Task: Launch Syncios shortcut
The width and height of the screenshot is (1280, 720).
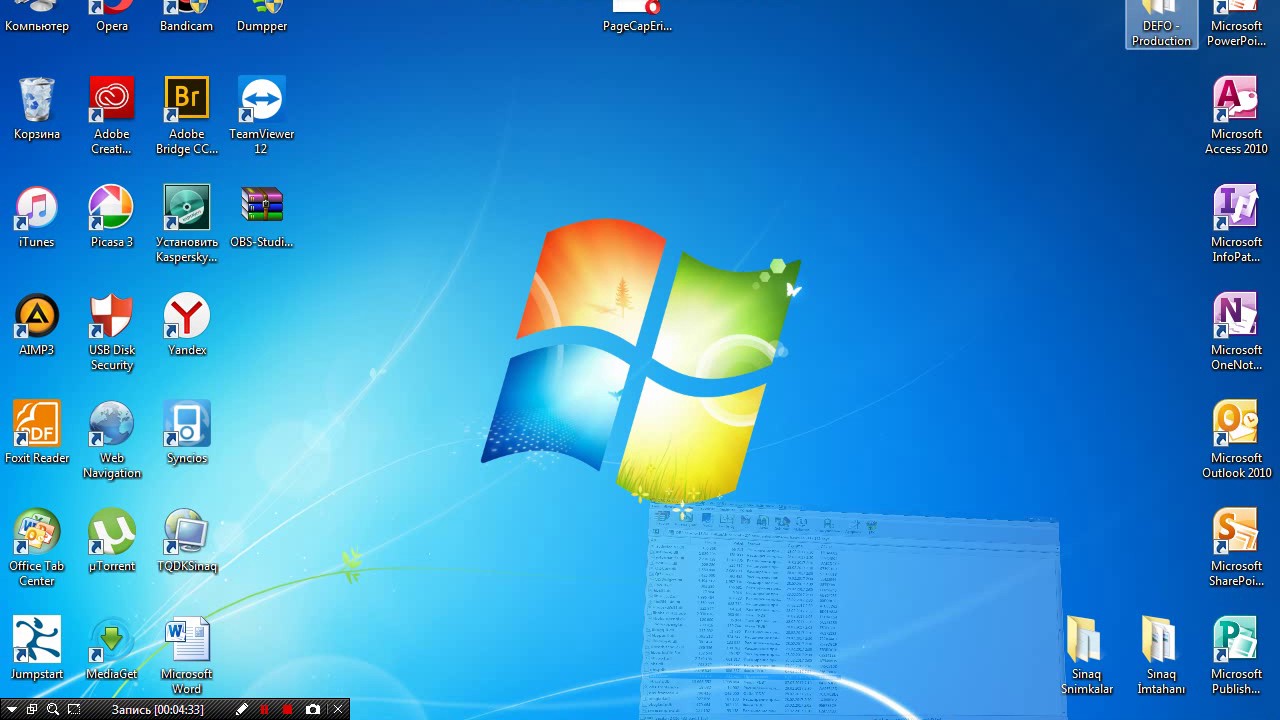Action: point(187,433)
